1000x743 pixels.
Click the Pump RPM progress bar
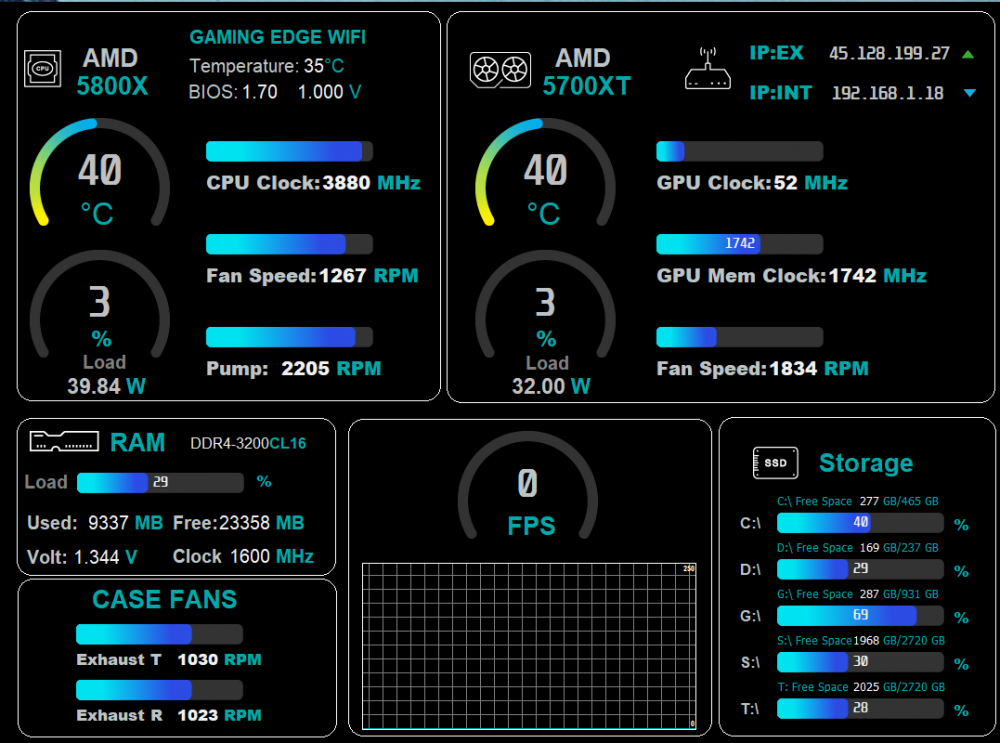289,337
